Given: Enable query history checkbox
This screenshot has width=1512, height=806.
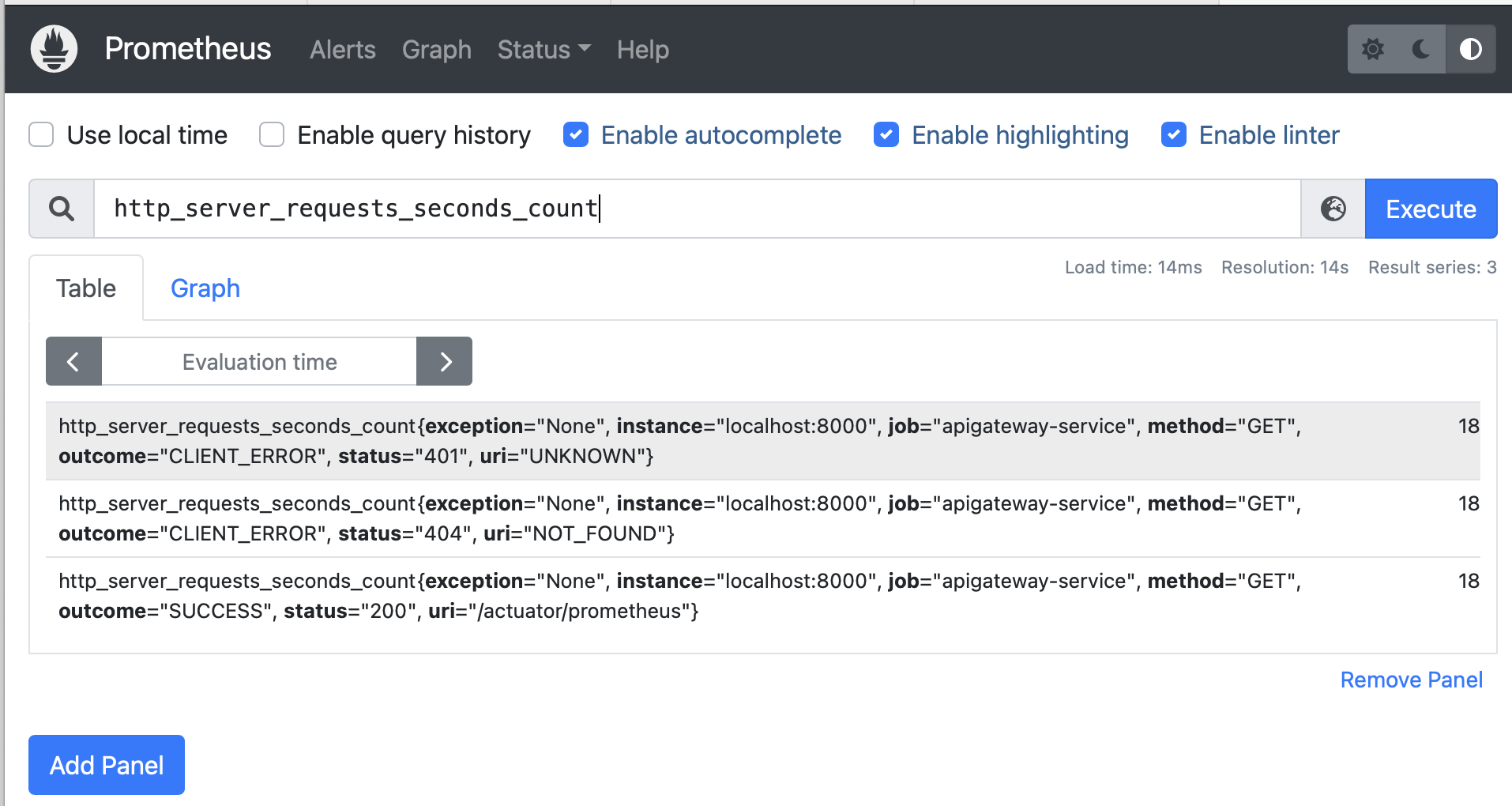Looking at the screenshot, I should [x=272, y=135].
